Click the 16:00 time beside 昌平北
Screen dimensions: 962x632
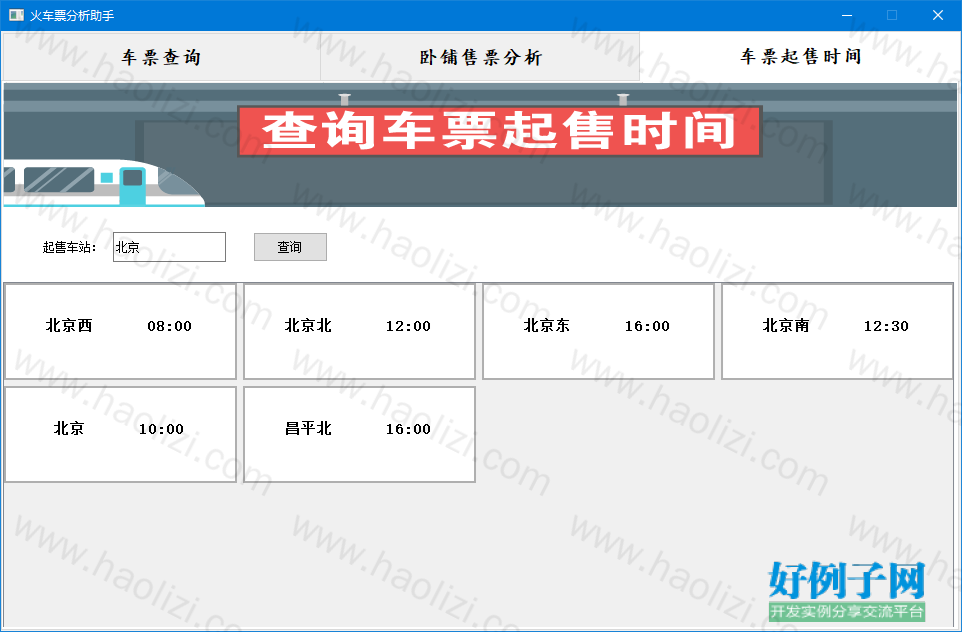(408, 429)
